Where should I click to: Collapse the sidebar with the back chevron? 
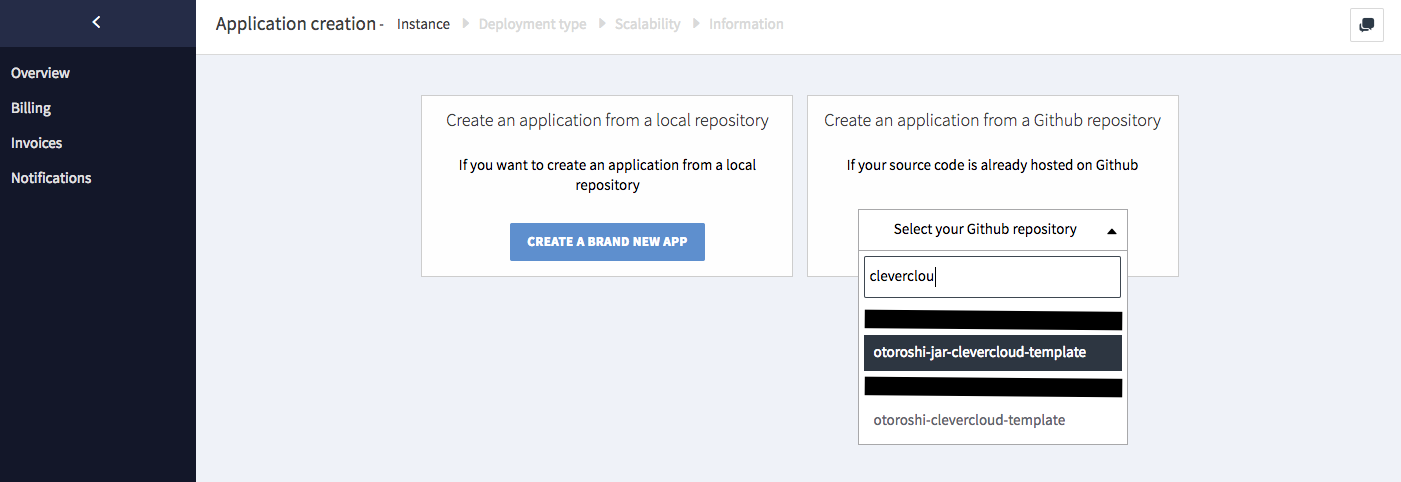[96, 22]
